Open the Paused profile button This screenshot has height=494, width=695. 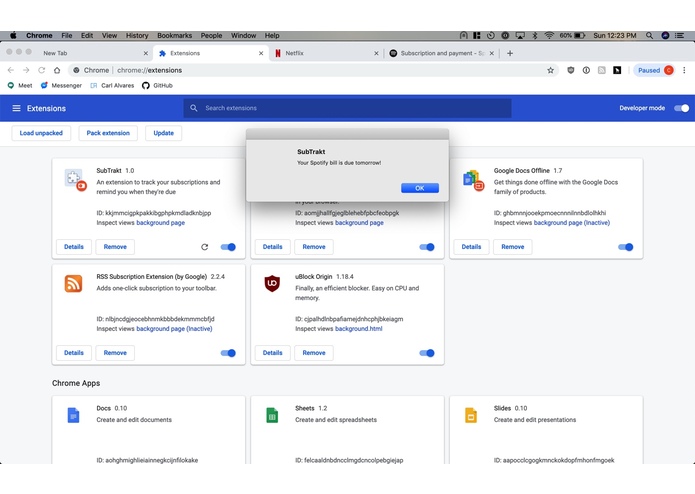(x=655, y=70)
